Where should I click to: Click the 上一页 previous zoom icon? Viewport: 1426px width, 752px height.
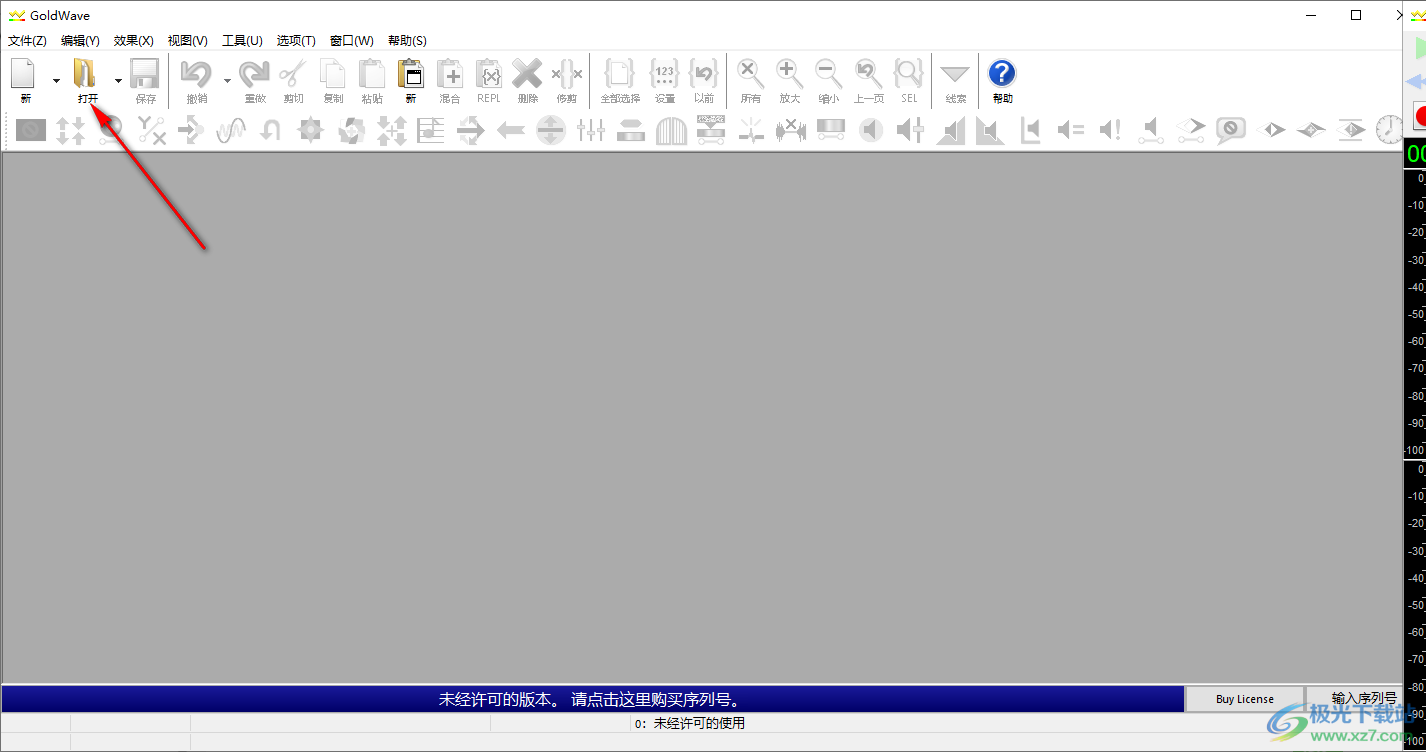[x=869, y=74]
